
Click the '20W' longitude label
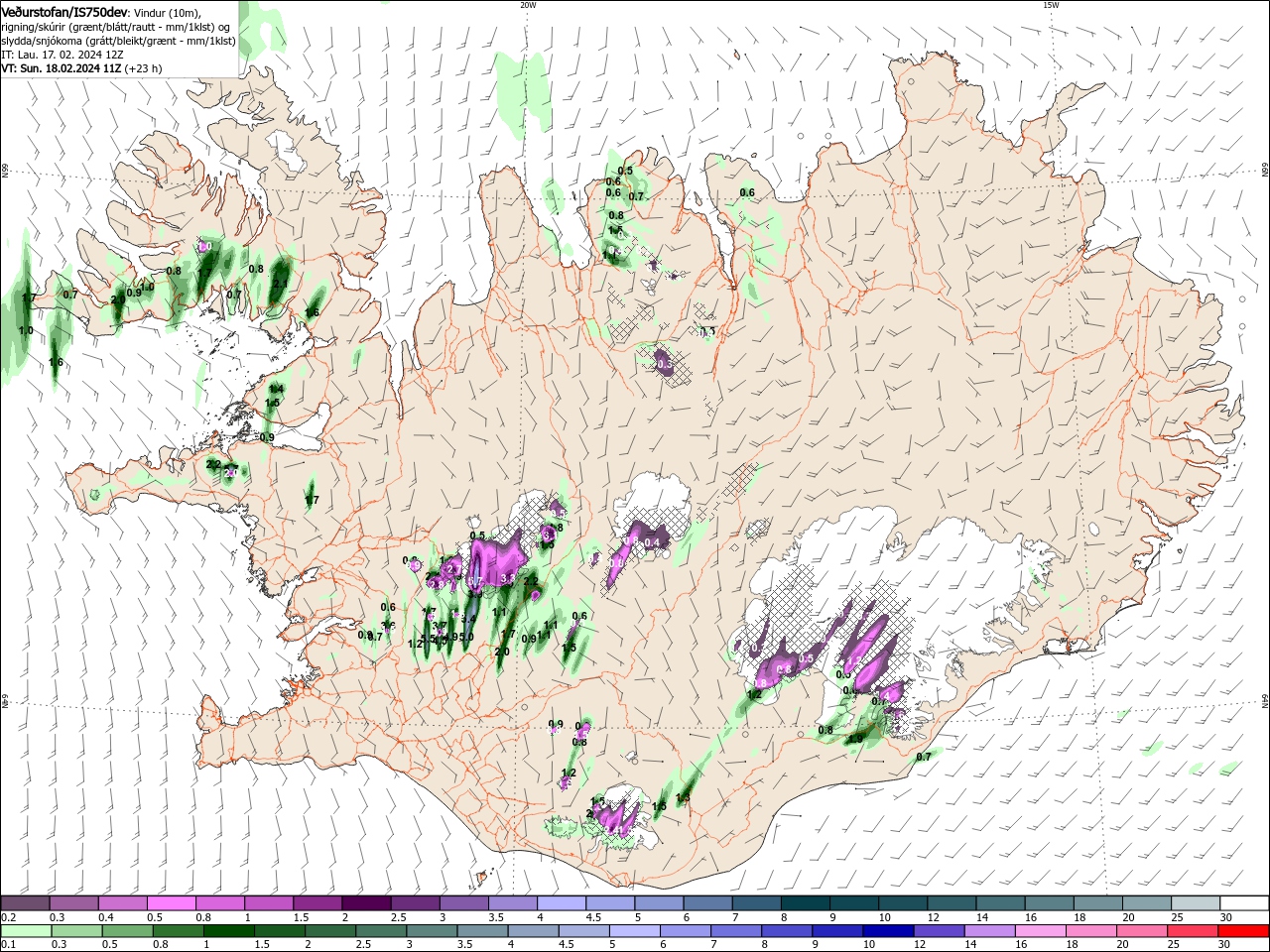[x=528, y=5]
